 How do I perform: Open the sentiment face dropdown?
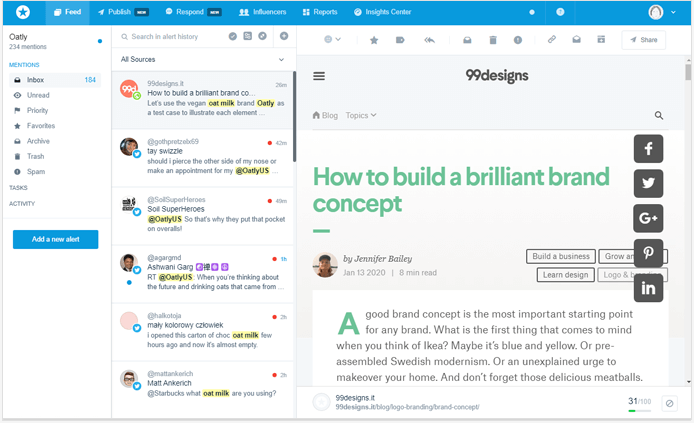coord(332,39)
